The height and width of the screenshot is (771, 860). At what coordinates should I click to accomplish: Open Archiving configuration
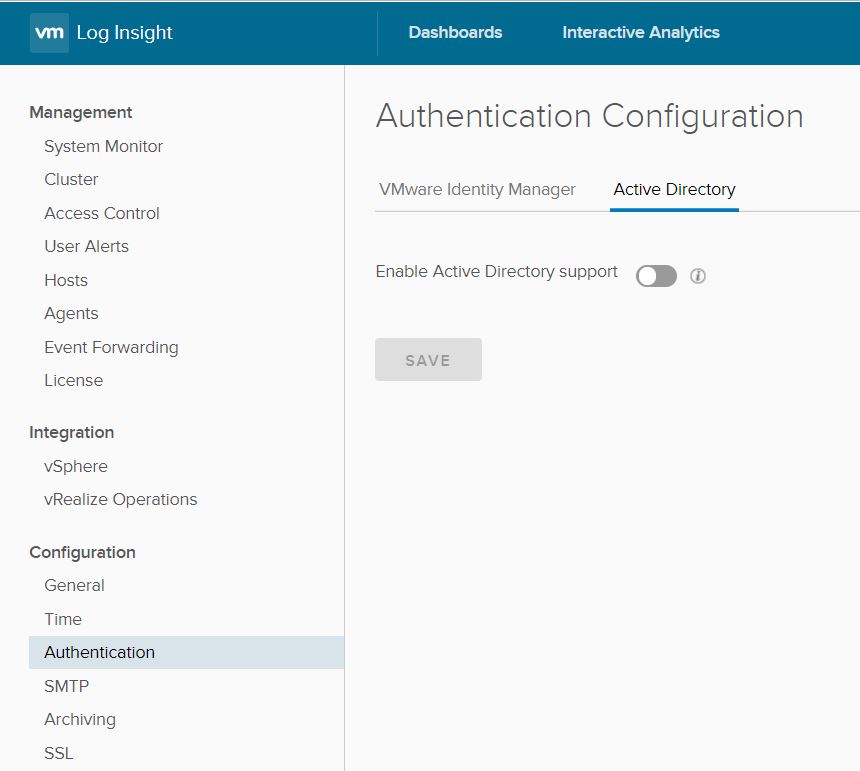point(80,719)
